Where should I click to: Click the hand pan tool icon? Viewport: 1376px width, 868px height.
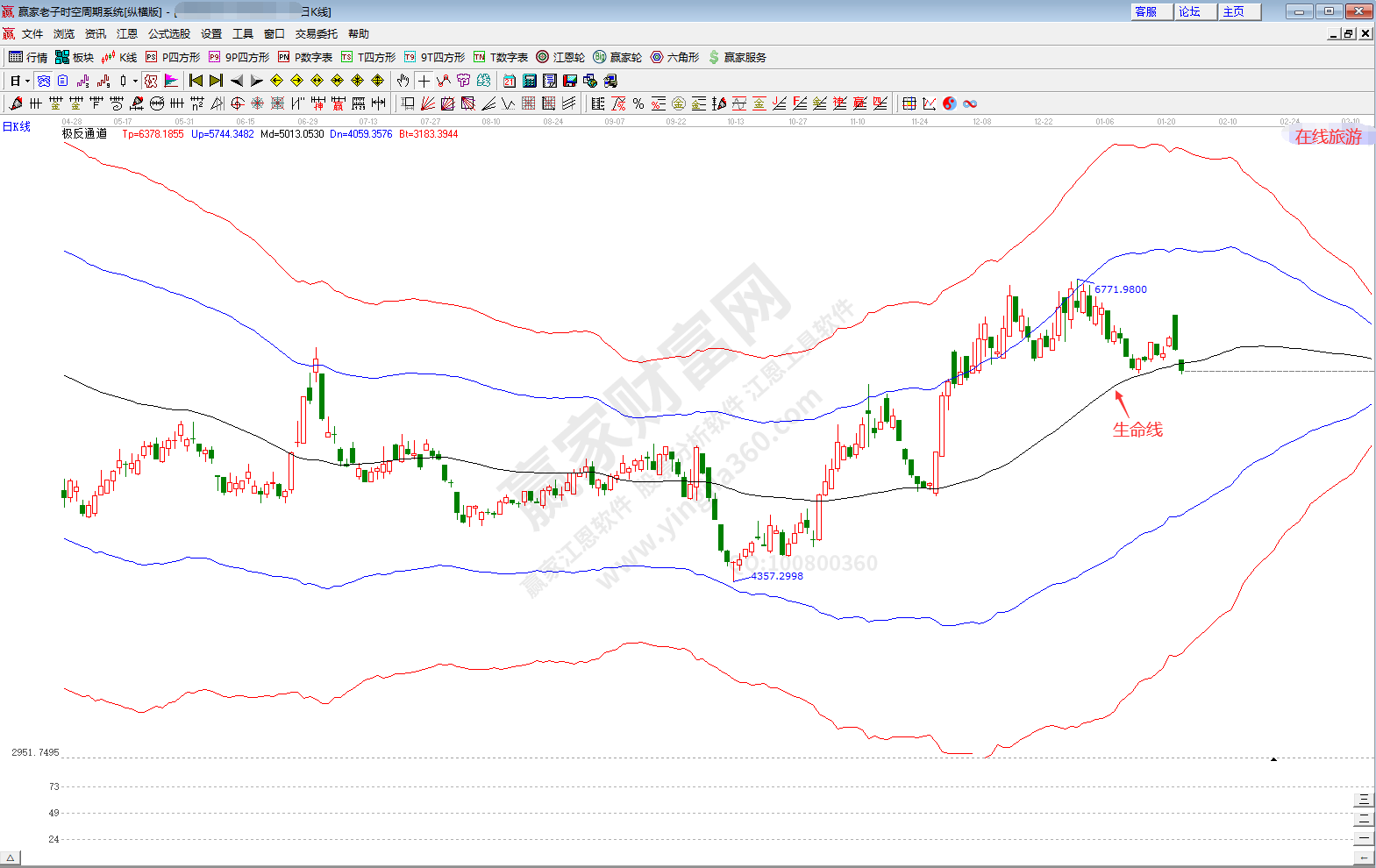(403, 81)
